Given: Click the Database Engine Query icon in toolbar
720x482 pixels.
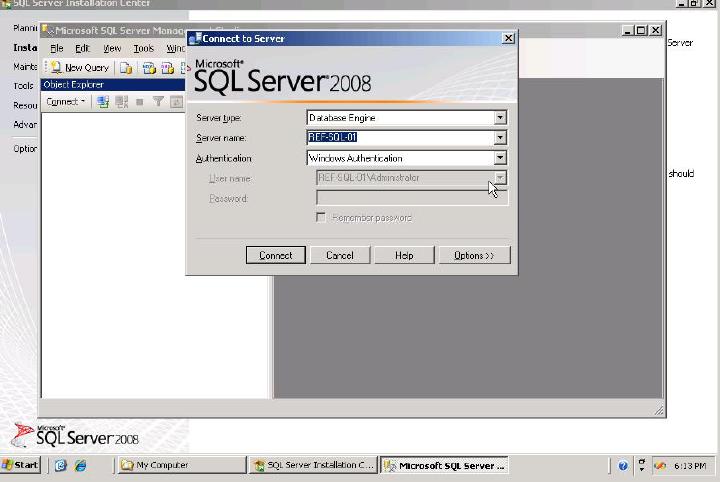Looking at the screenshot, I should click(126, 68).
